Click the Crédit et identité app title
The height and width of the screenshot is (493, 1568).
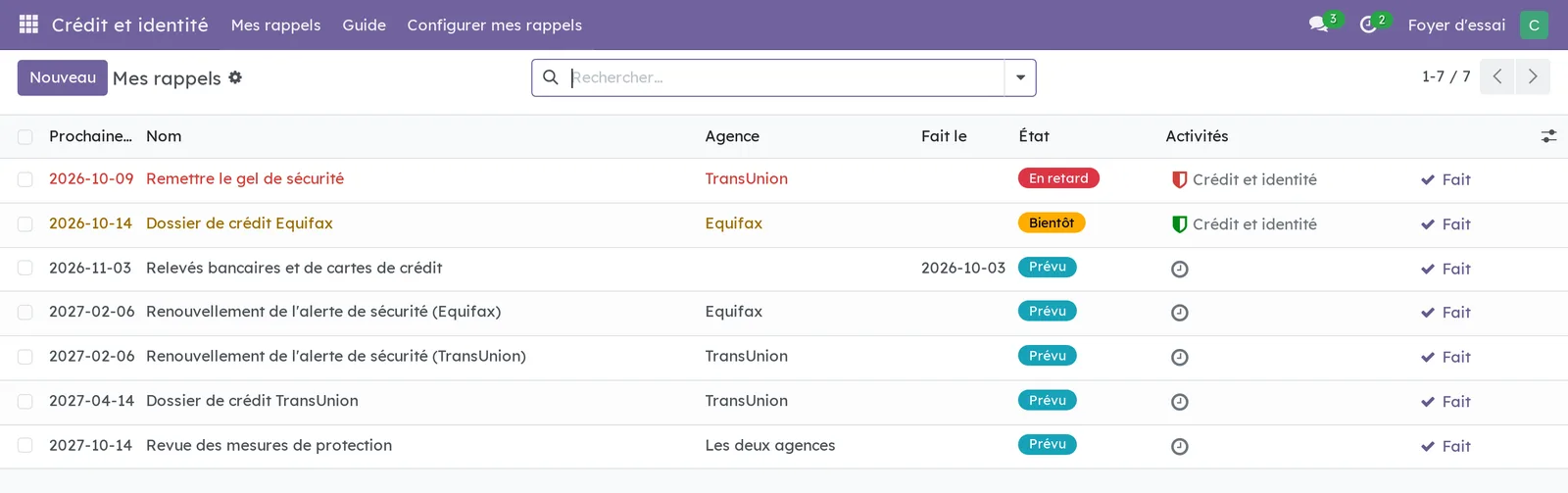[x=129, y=25]
